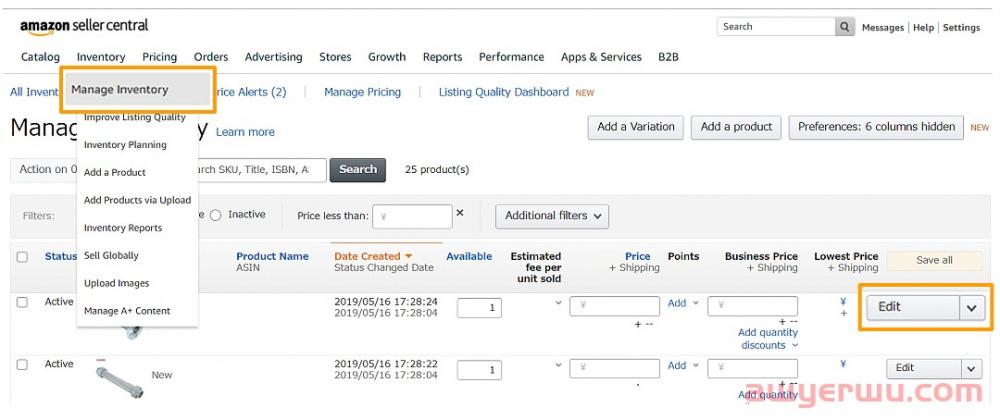Image resolution: width=1000 pixels, height=420 pixels.
Task: Expand the Additional filters dropdown
Action: (x=553, y=216)
